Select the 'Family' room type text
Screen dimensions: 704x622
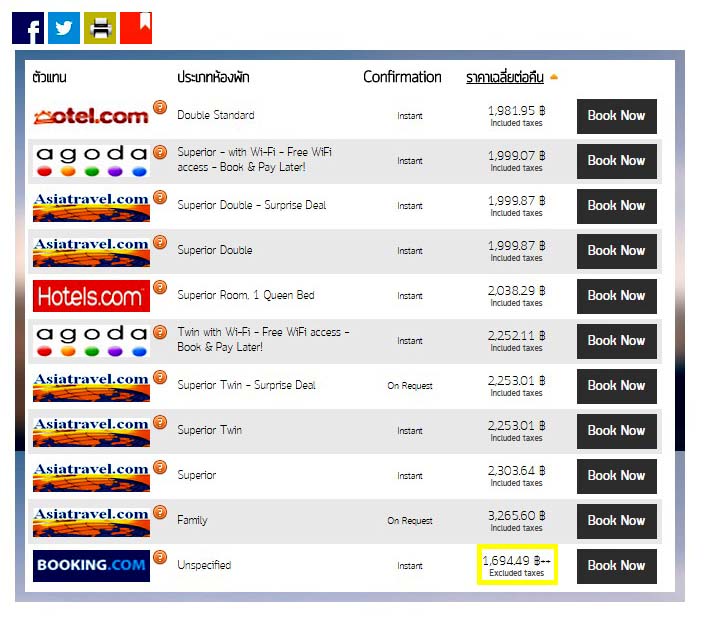192,520
